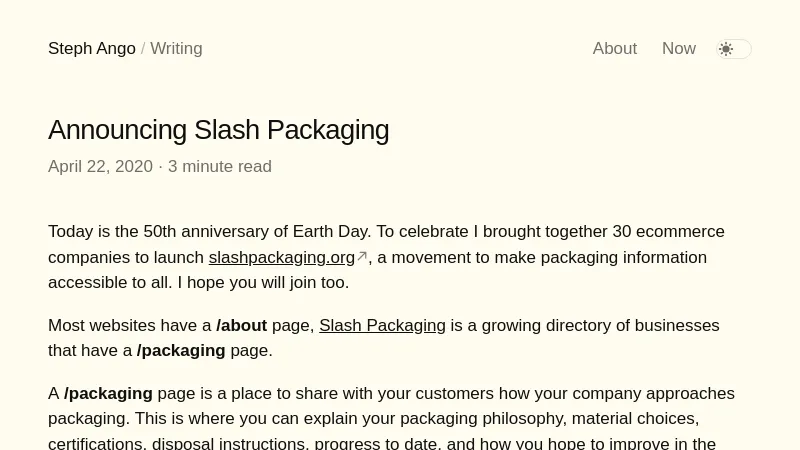Screen dimensions: 800x450
Task: Click the Announcing Slash Packaging heading
Action: pyautogui.click(x=218, y=130)
